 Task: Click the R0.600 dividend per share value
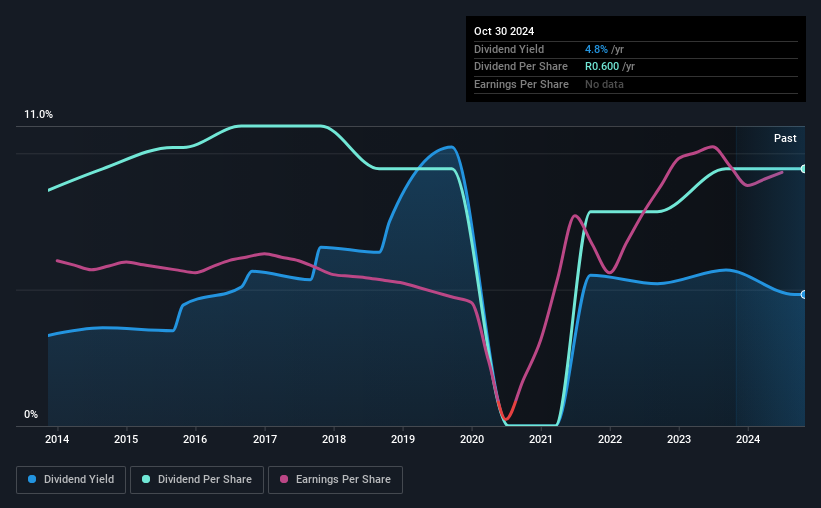(602, 67)
